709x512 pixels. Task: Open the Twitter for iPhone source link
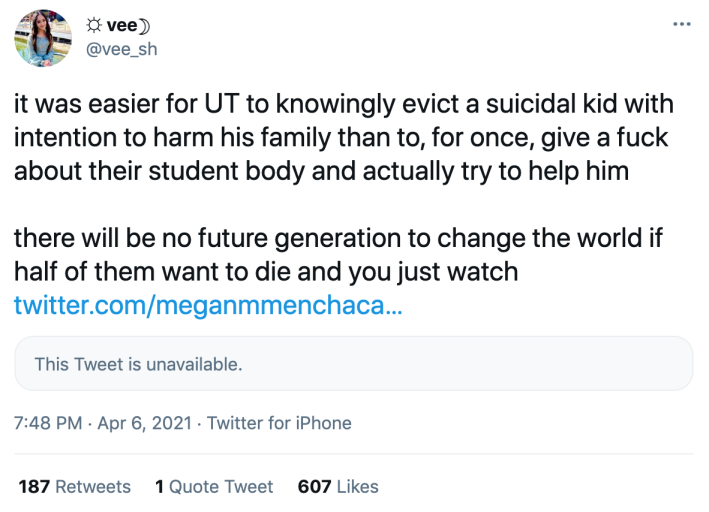279,423
